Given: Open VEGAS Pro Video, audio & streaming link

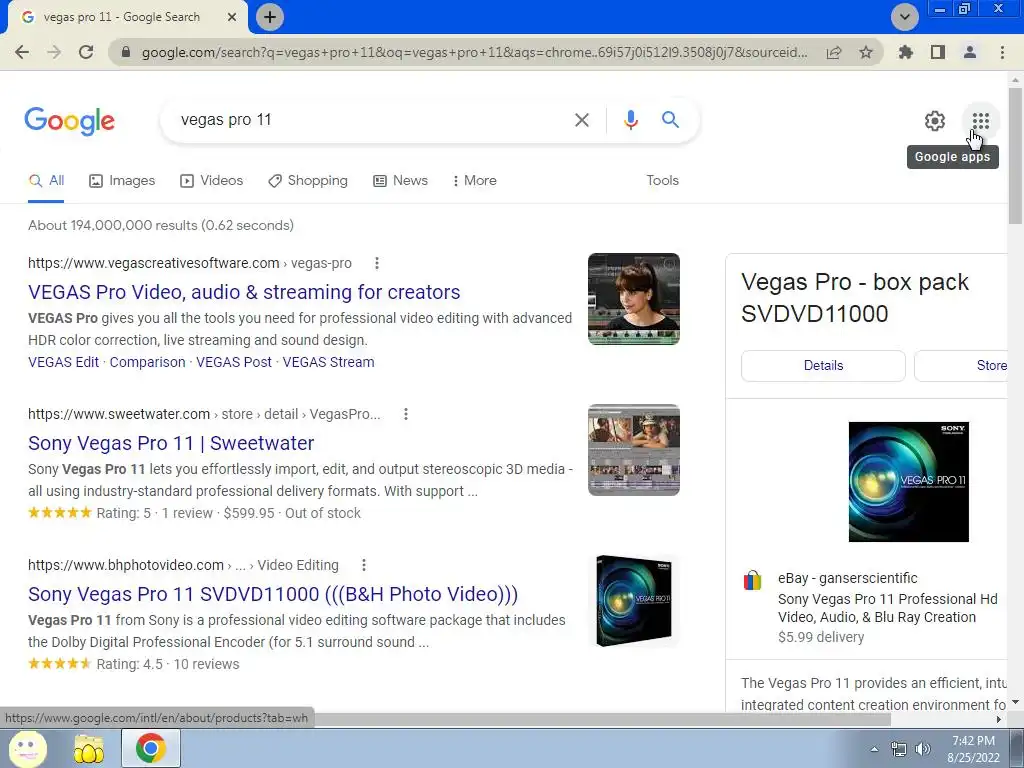Looking at the screenshot, I should 244,292.
